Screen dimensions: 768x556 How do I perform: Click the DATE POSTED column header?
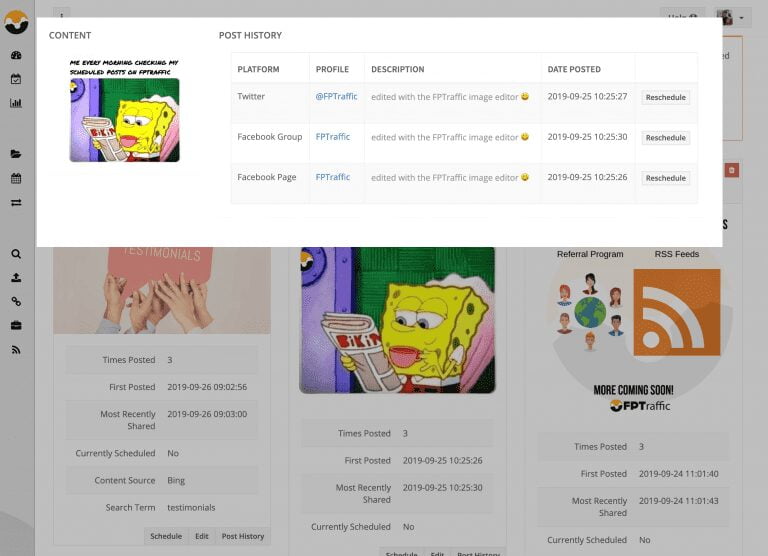tap(574, 69)
